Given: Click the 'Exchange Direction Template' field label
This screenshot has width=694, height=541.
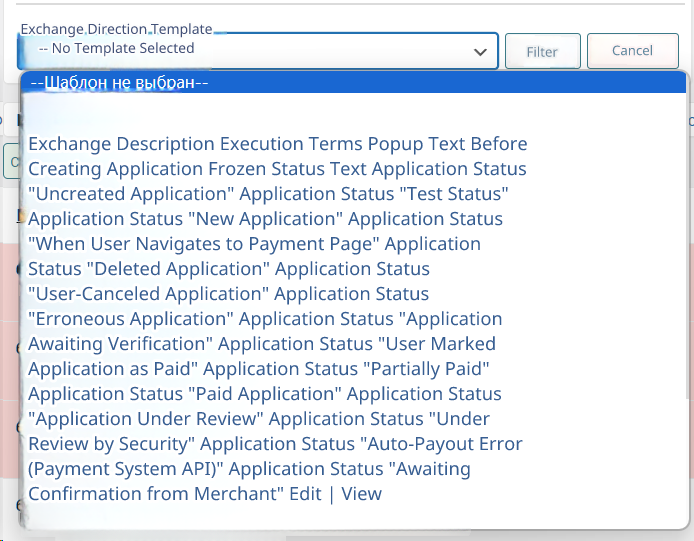Looking at the screenshot, I should 116,30.
